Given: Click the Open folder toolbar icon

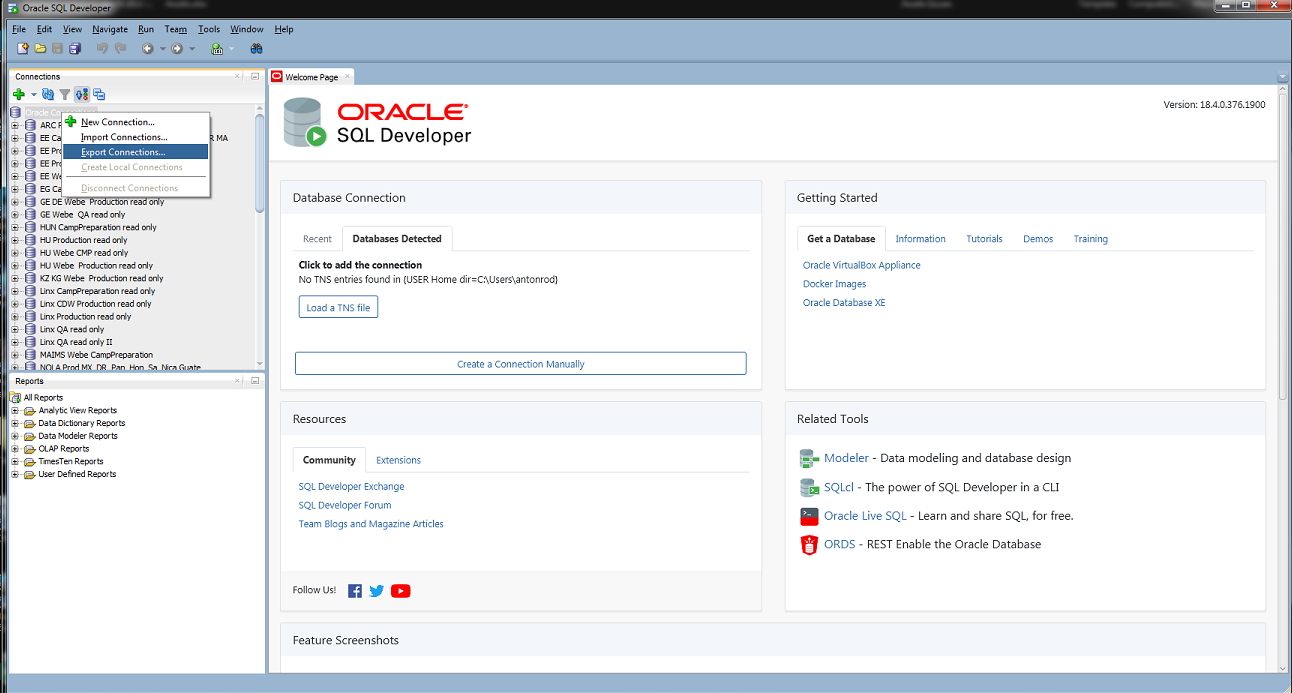Looking at the screenshot, I should (40, 48).
